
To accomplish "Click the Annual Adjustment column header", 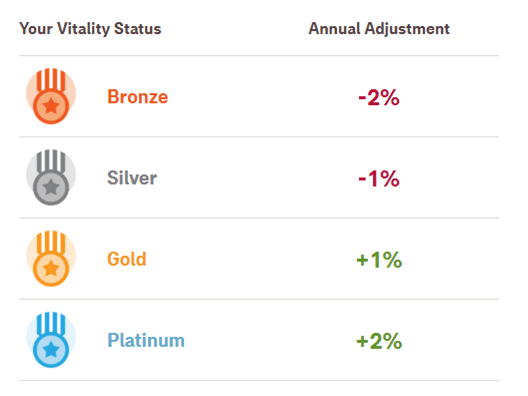I will (x=379, y=29).
